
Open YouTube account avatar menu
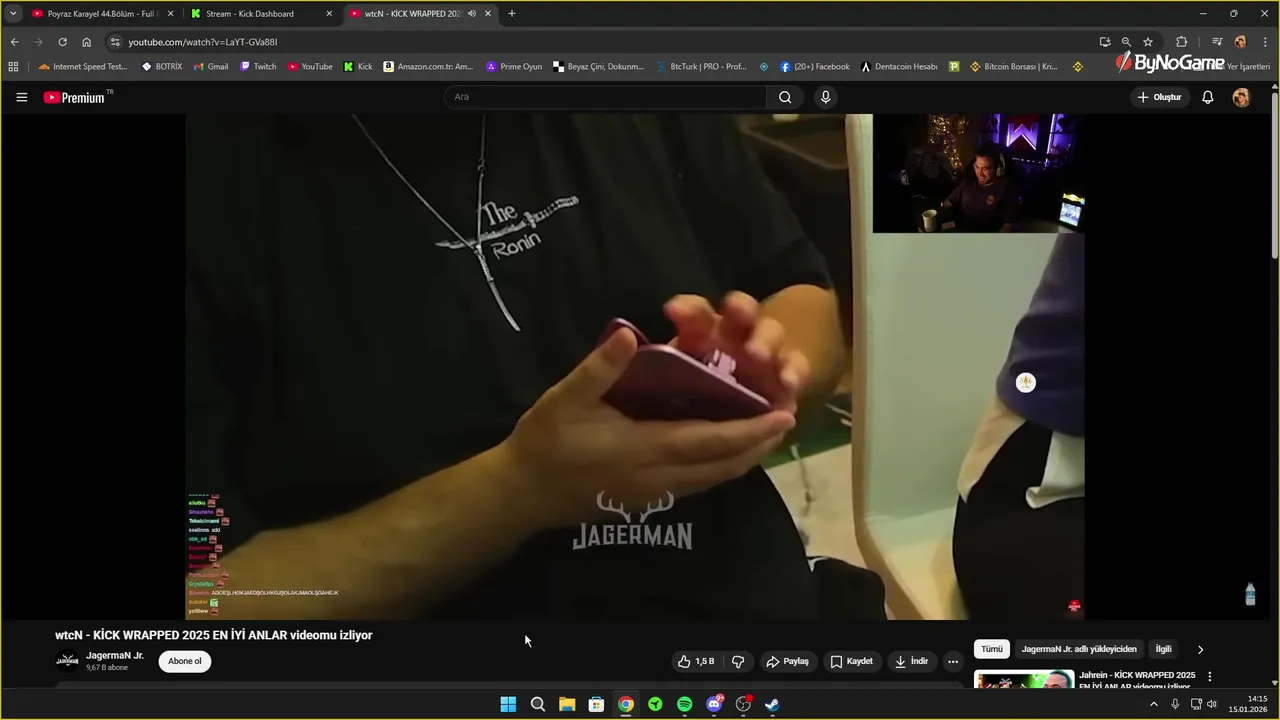[x=1241, y=97]
